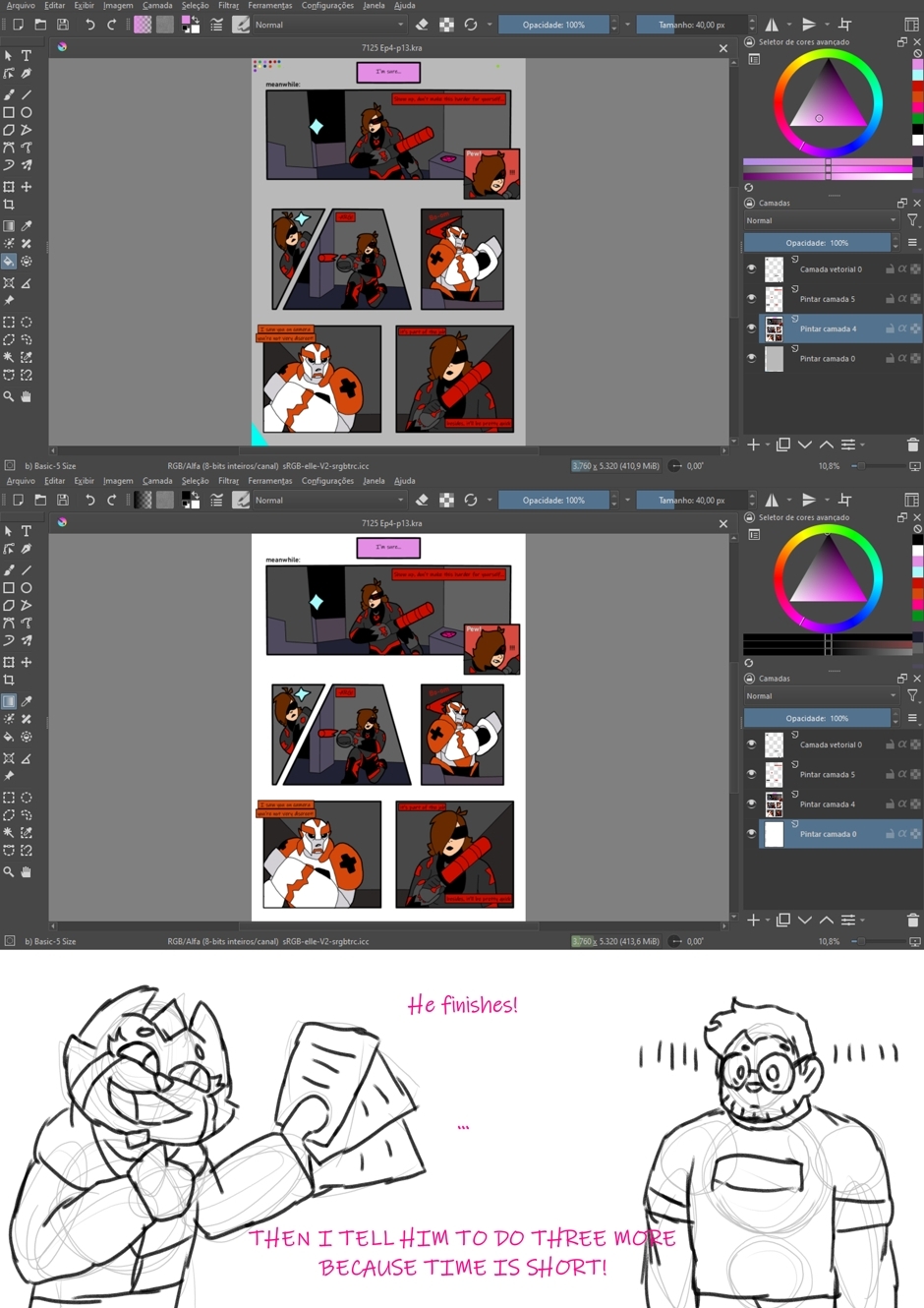The width and height of the screenshot is (924, 1308).
Task: Select the Pintar camada 5 layer in bottom panel
Action: tap(827, 775)
